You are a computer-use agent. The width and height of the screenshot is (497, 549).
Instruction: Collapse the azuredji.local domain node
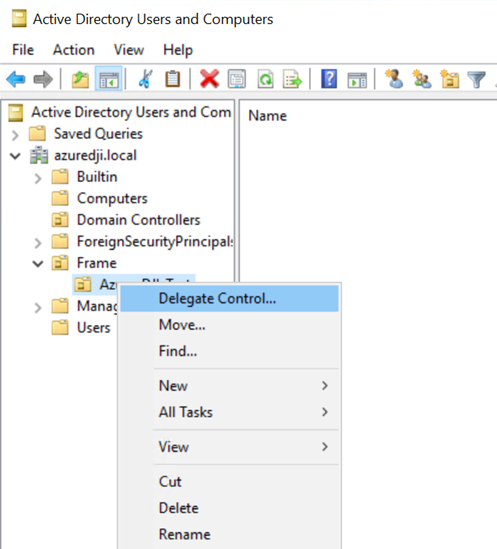(15, 156)
